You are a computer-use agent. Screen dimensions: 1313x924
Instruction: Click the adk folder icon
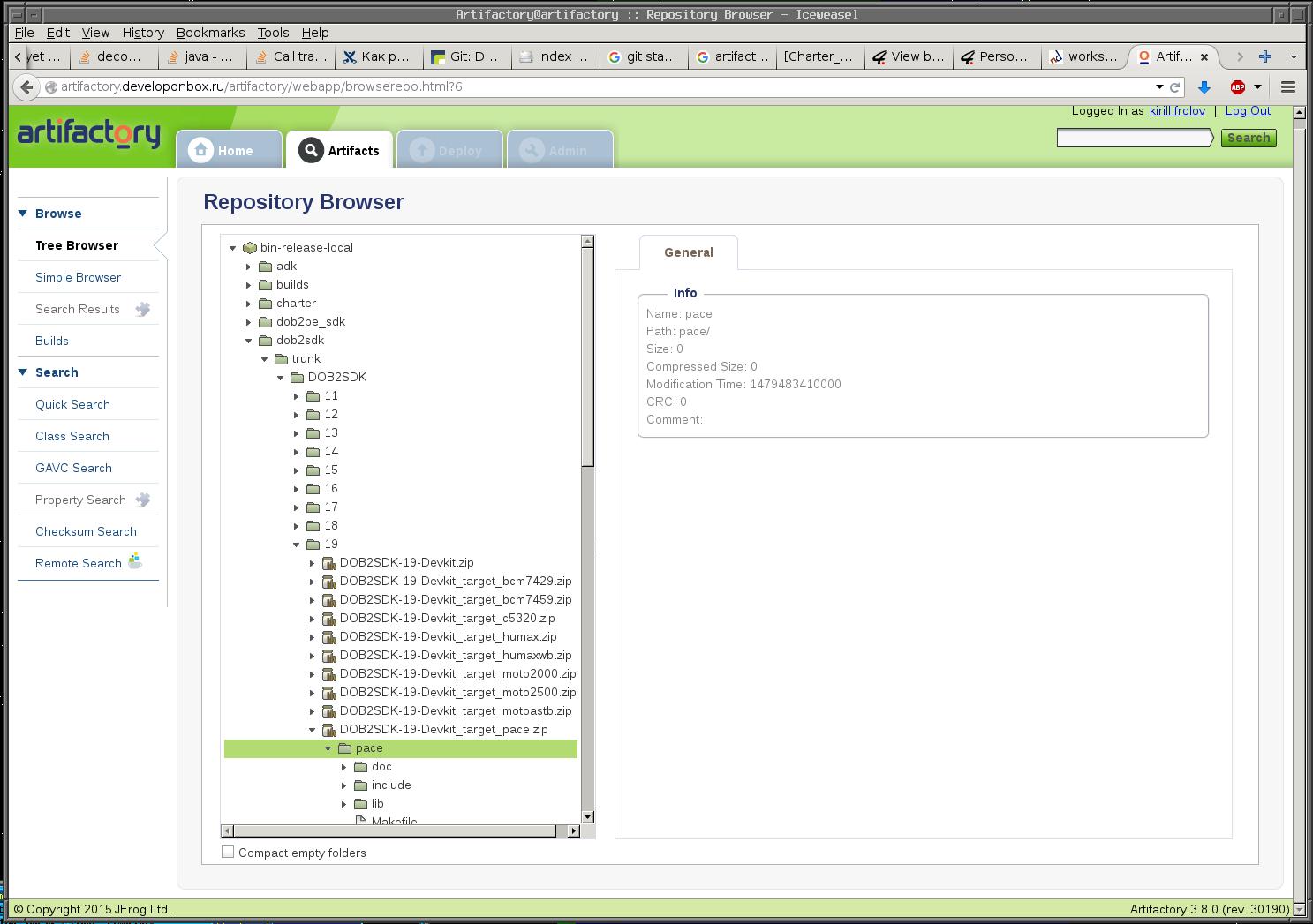coord(265,267)
